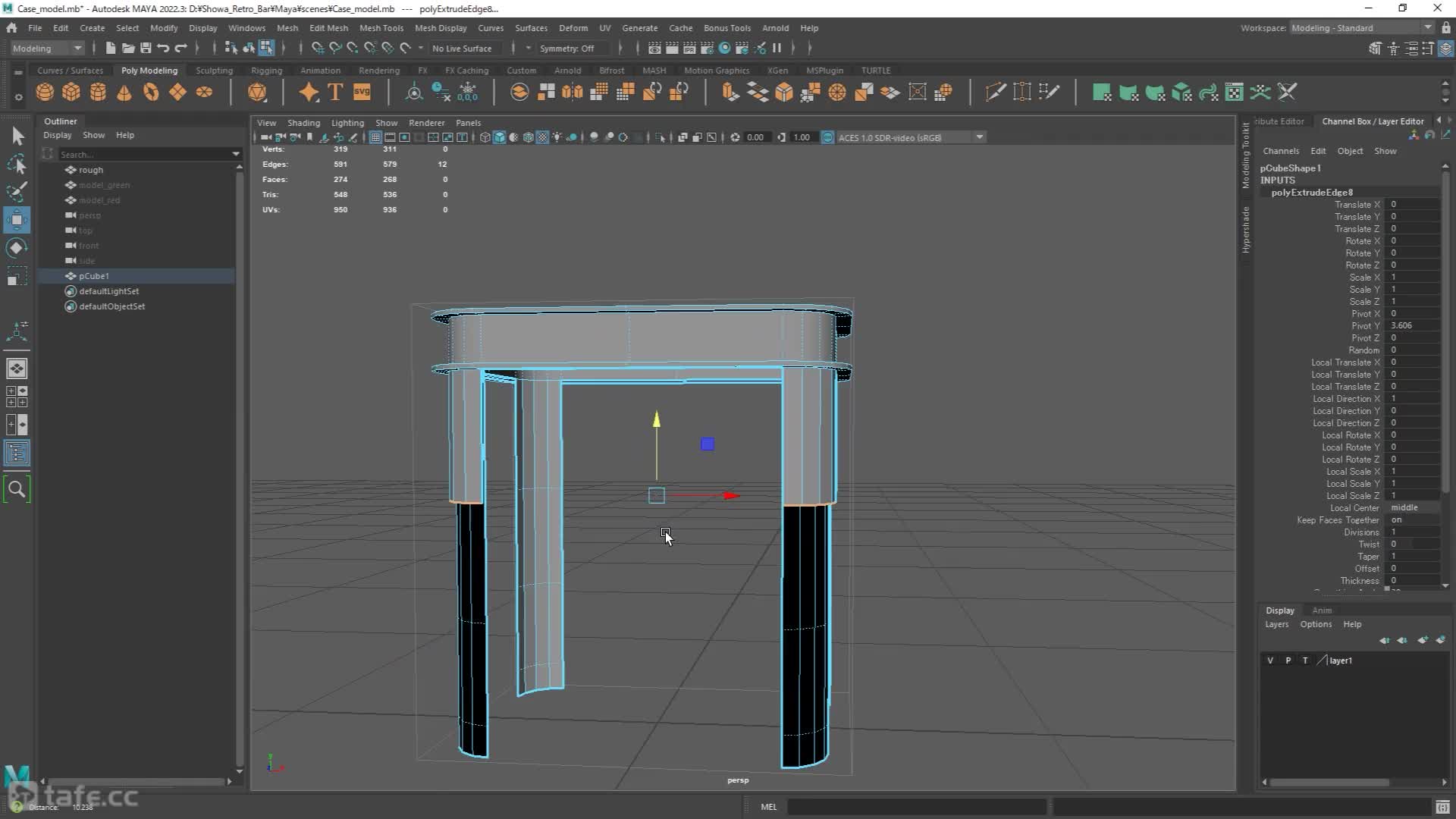Click the MEL script language label
This screenshot has height=819, width=1456.
pos(769,807)
